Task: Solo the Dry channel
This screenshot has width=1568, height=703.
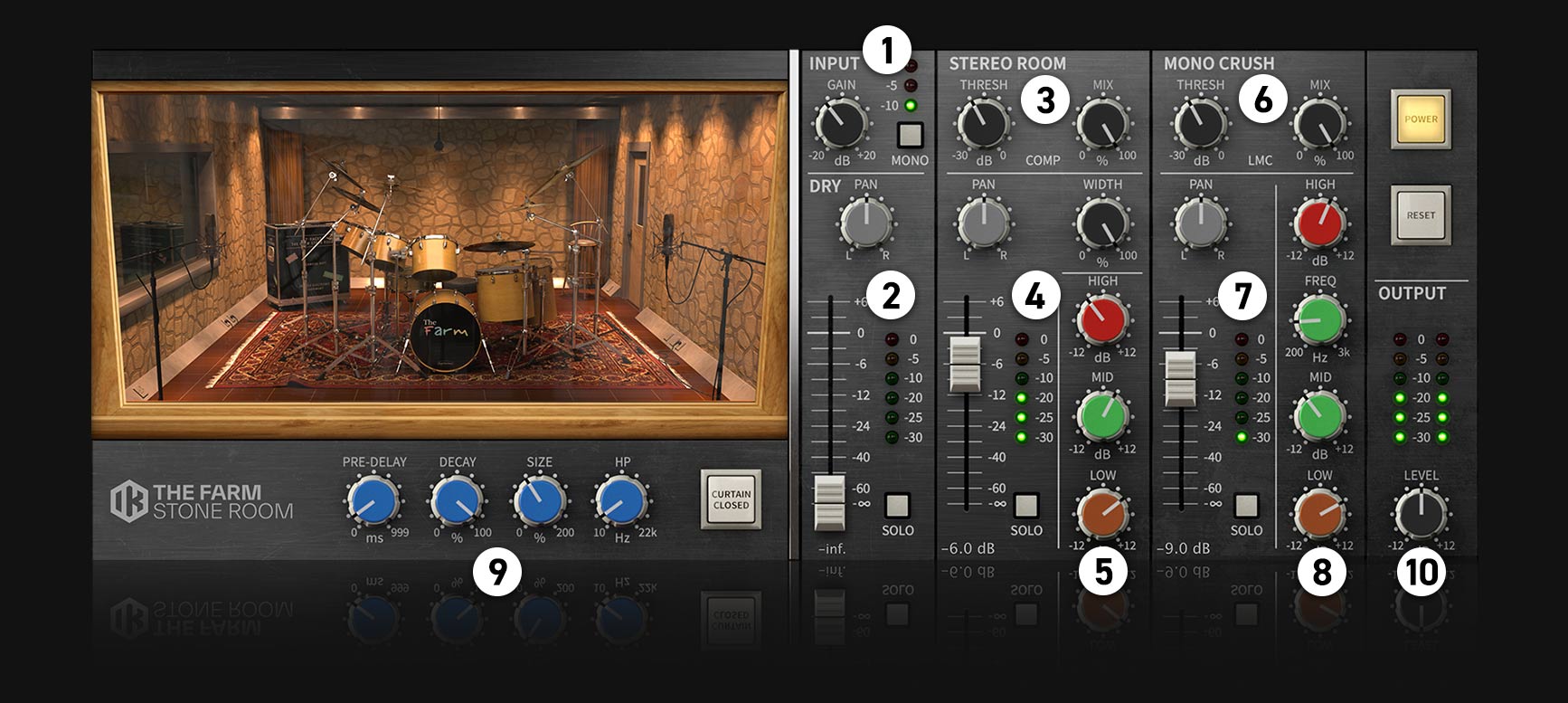Action: (897, 505)
